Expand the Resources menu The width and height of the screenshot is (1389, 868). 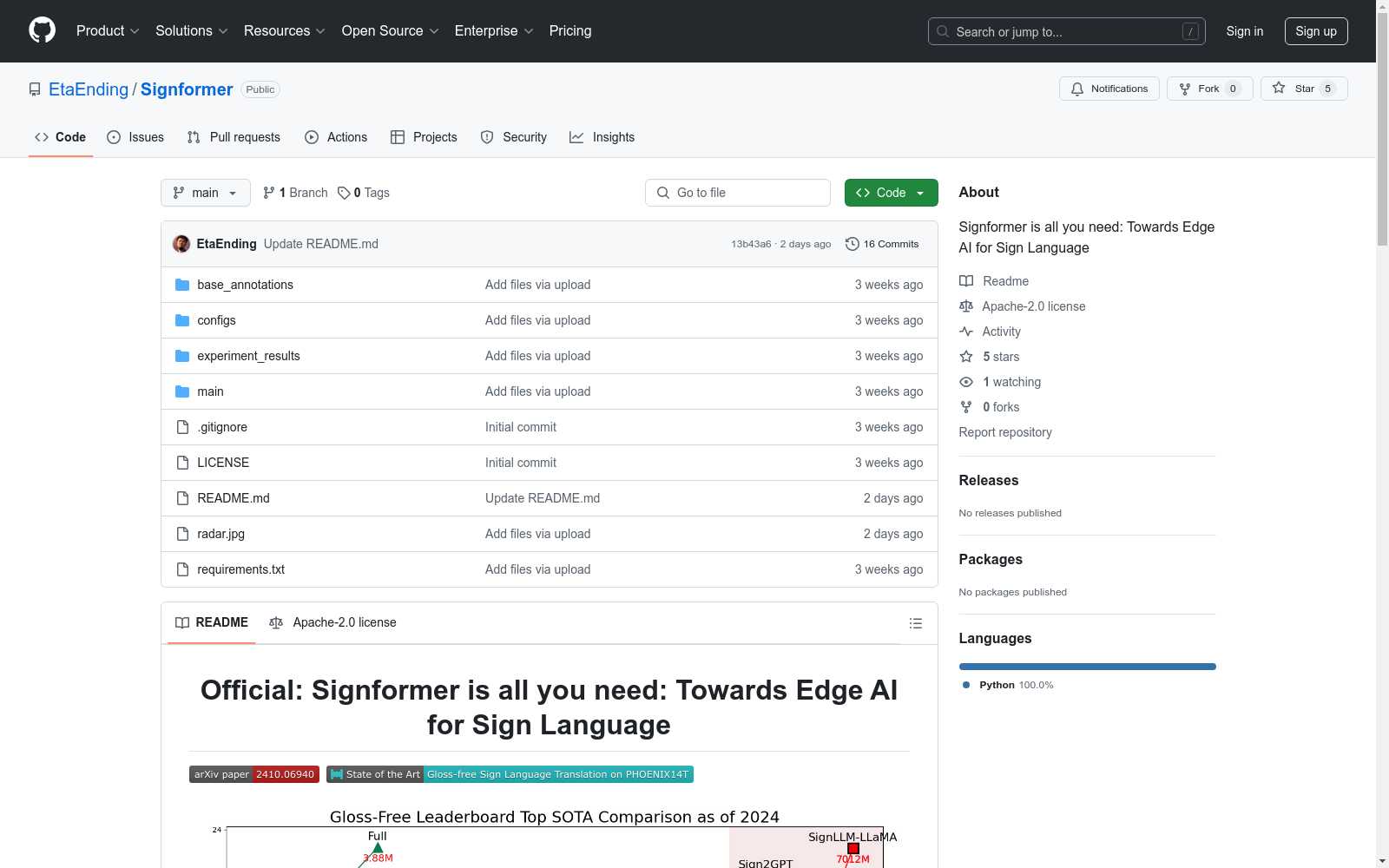point(285,30)
